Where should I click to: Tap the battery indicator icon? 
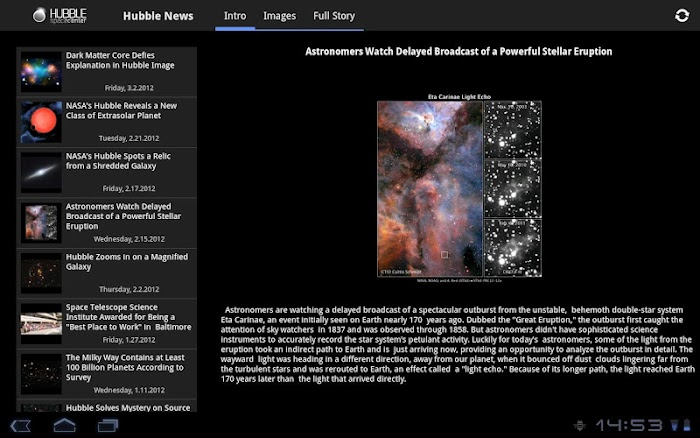pyautogui.click(x=687, y=425)
